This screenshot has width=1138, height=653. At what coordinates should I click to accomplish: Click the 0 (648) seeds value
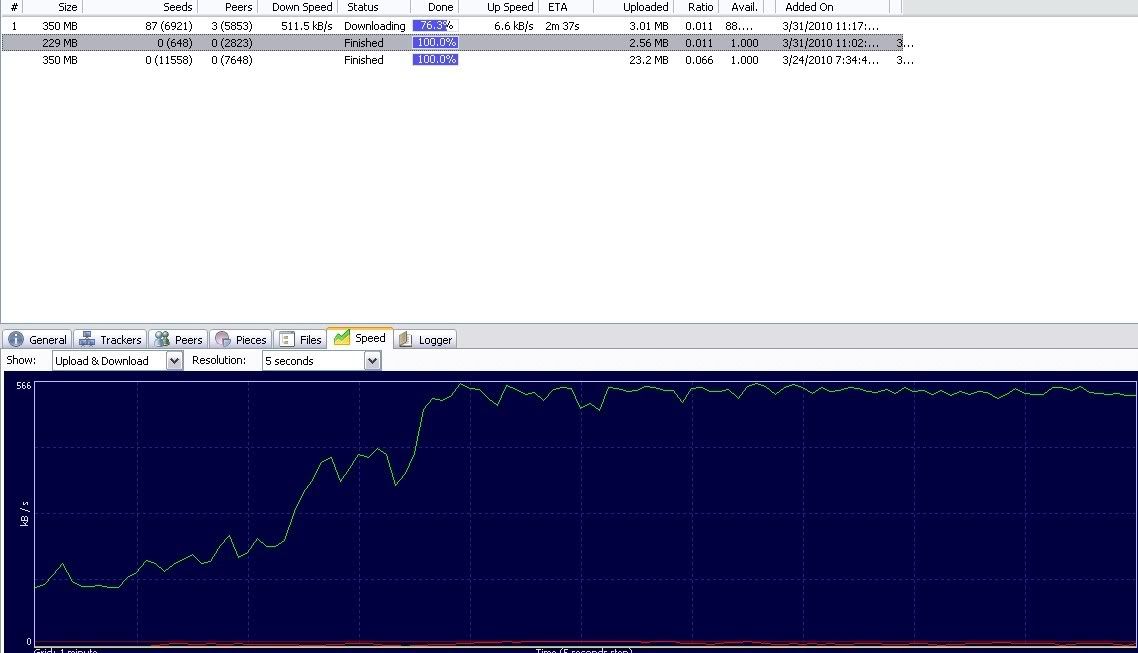click(174, 43)
